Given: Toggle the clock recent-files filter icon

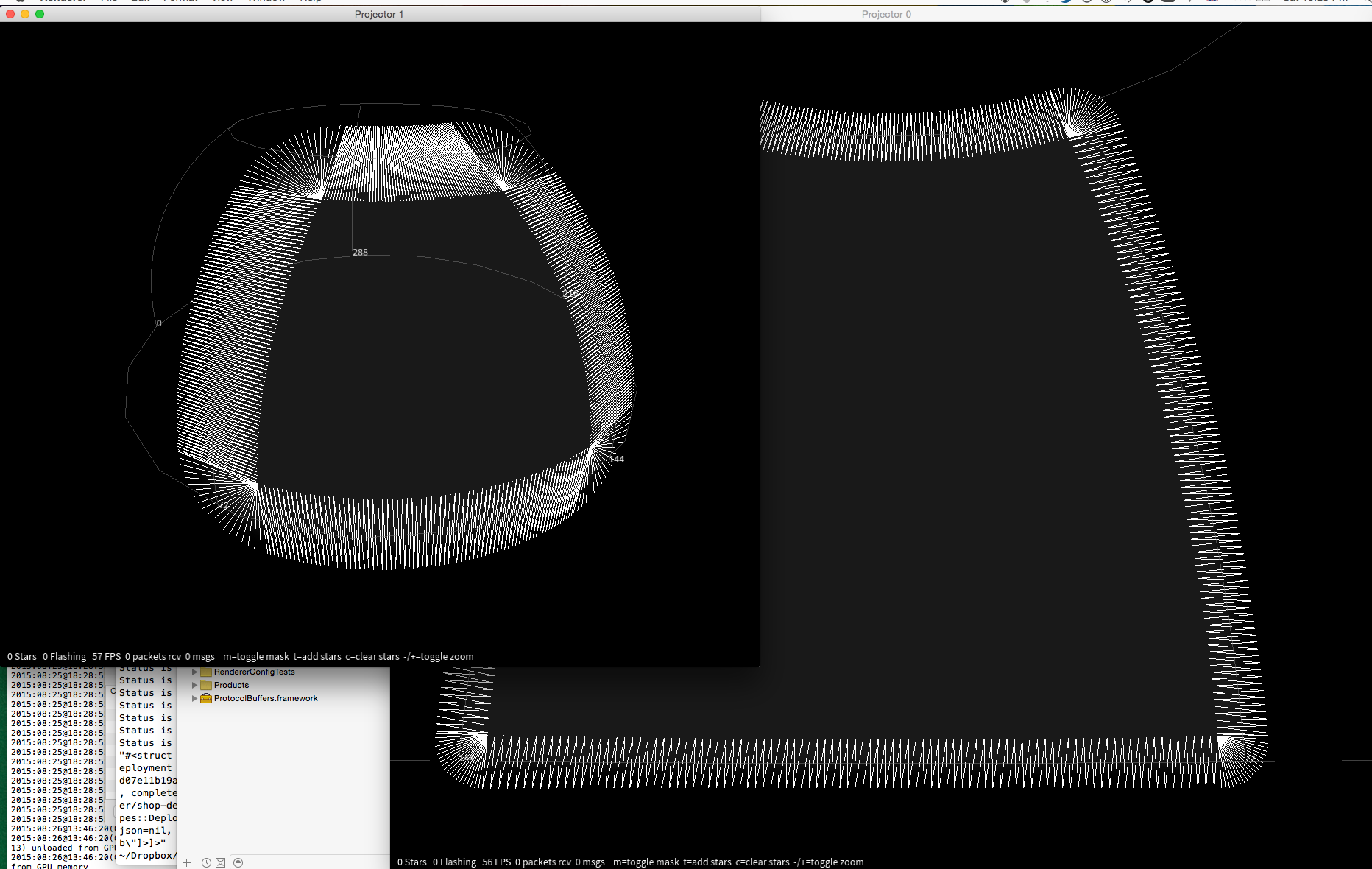Looking at the screenshot, I should coord(207,862).
